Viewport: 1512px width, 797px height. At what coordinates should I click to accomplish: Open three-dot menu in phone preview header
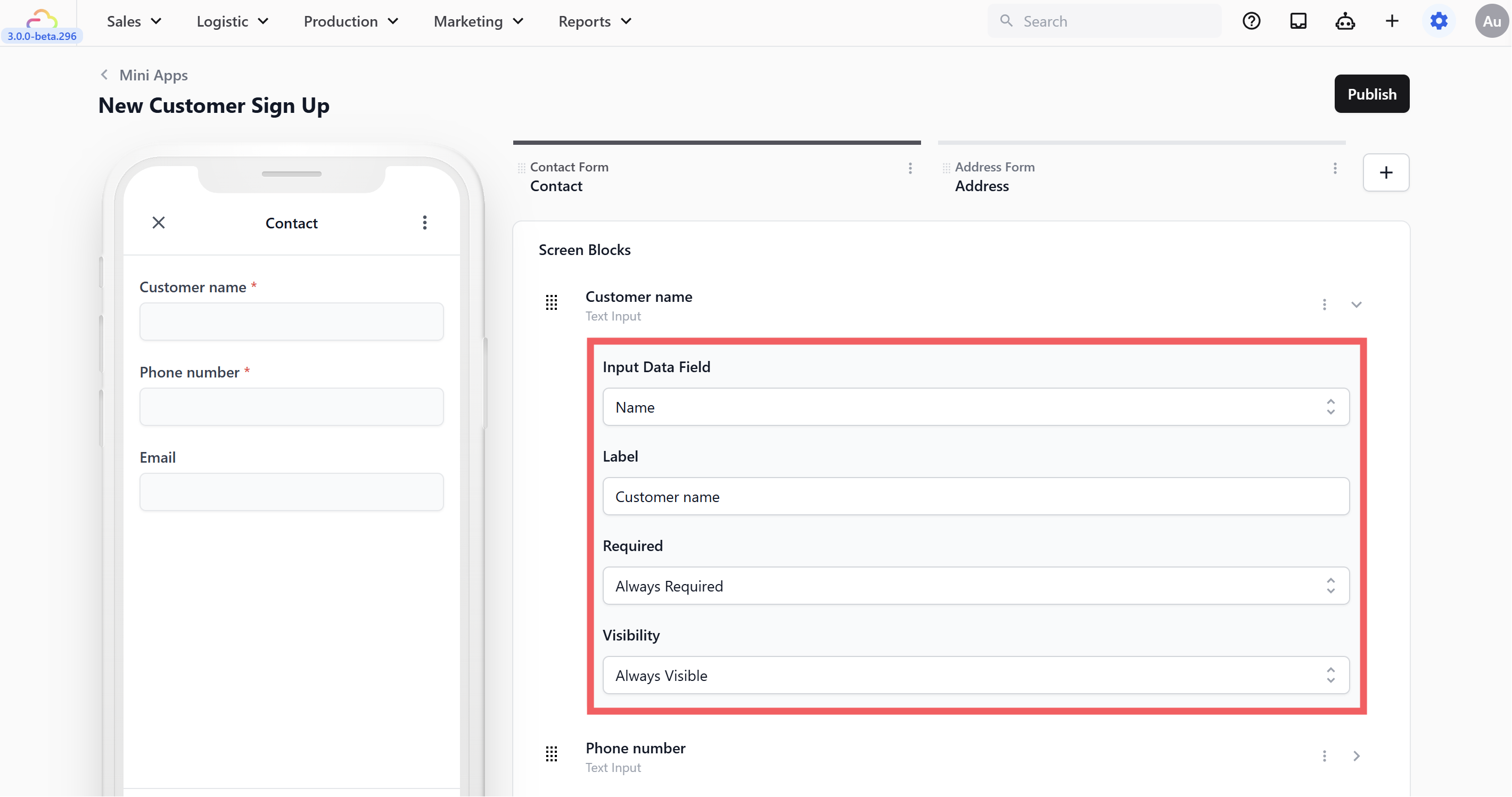424,223
